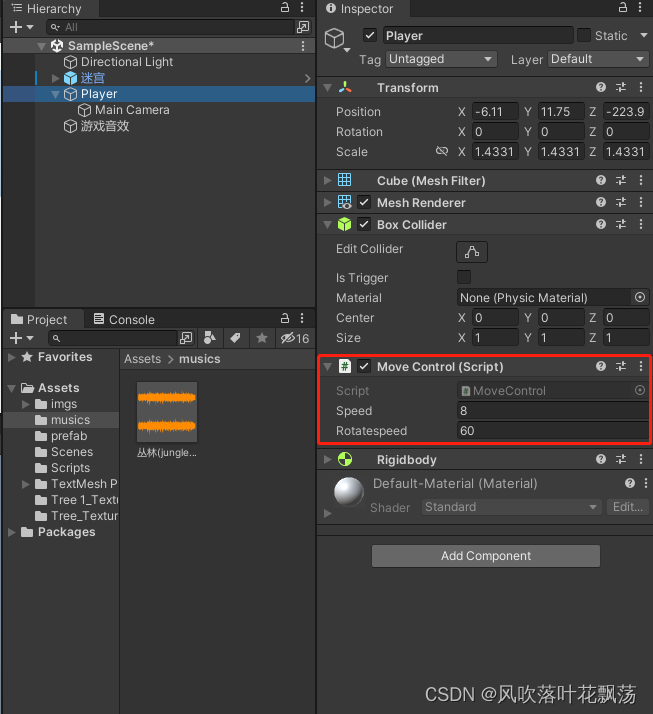
Task: Open Cube Mesh Filter help icon
Action: pos(601,180)
